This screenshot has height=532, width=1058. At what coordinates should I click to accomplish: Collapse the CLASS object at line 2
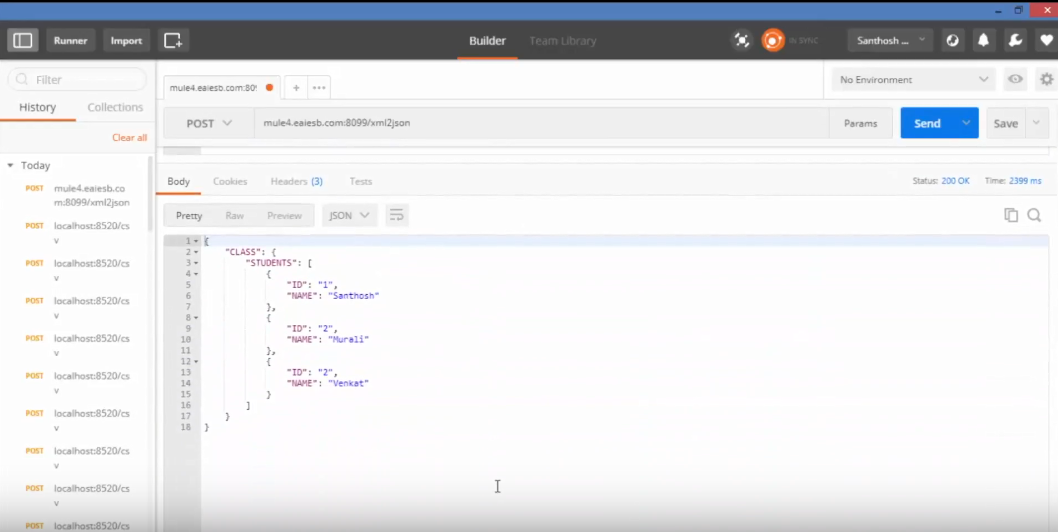pos(196,252)
